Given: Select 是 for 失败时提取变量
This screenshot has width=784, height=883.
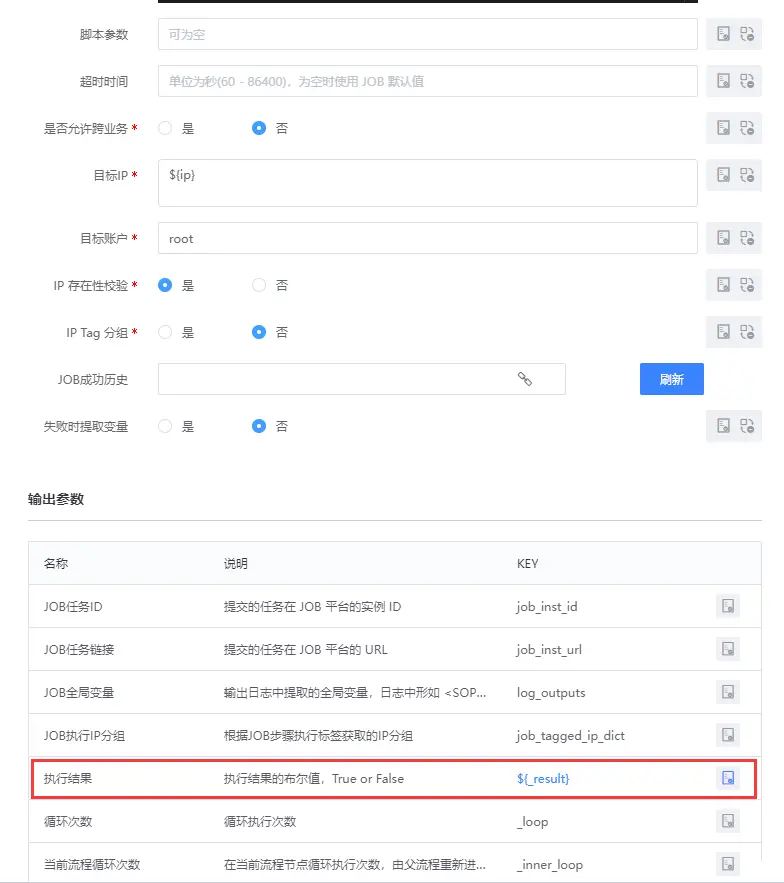Looking at the screenshot, I should coord(166,426).
